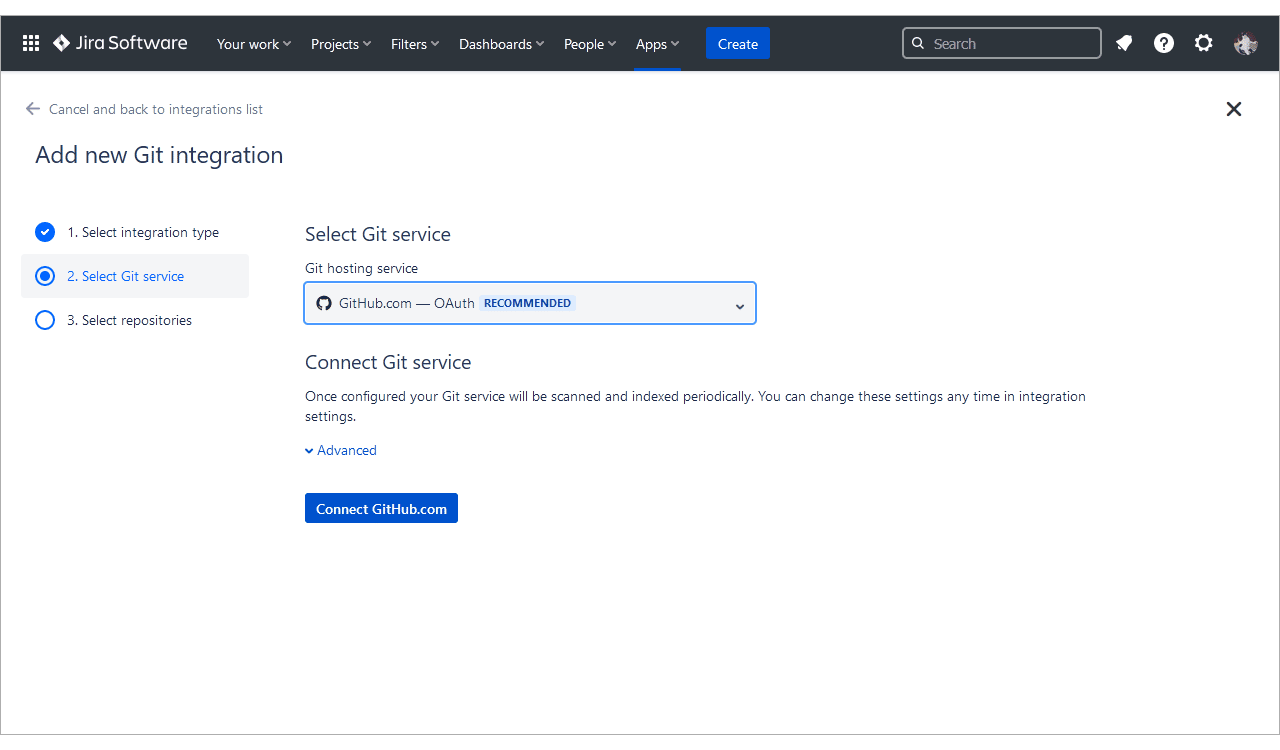The width and height of the screenshot is (1280, 750).
Task: Click the Connect GitHub.com button
Action: [x=381, y=508]
